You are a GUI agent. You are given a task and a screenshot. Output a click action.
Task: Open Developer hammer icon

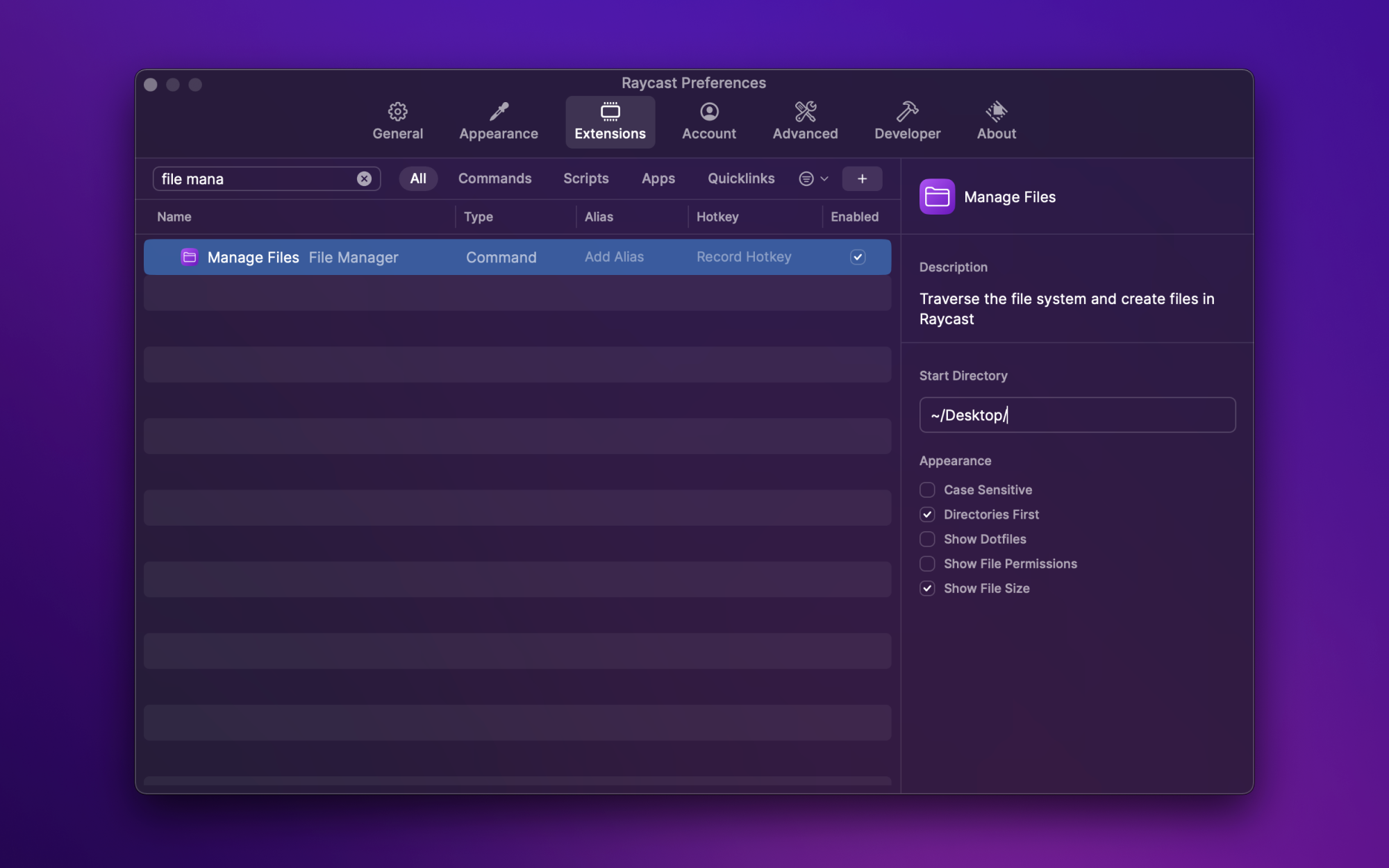coord(907,112)
